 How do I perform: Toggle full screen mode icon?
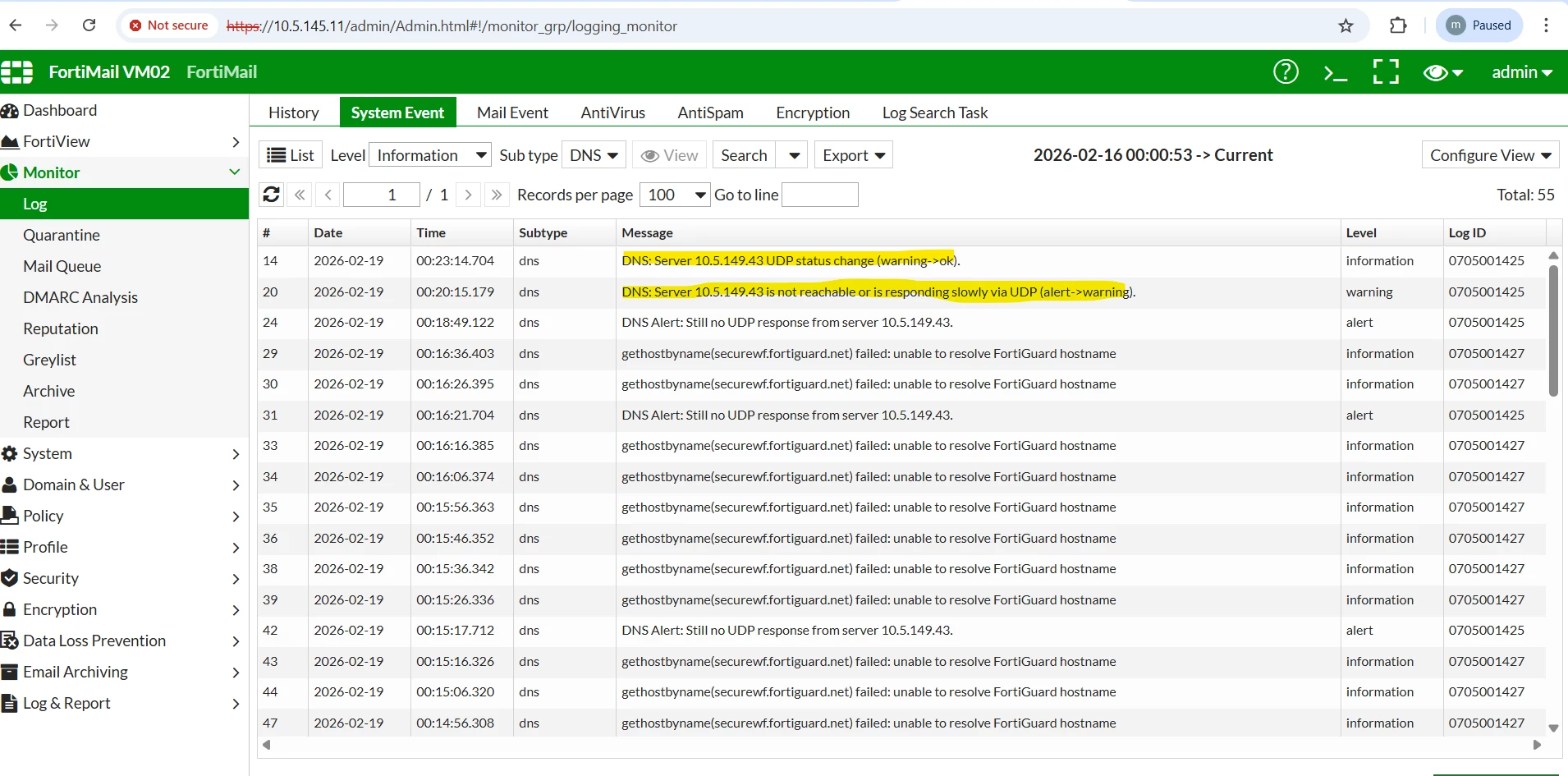pos(1386,72)
